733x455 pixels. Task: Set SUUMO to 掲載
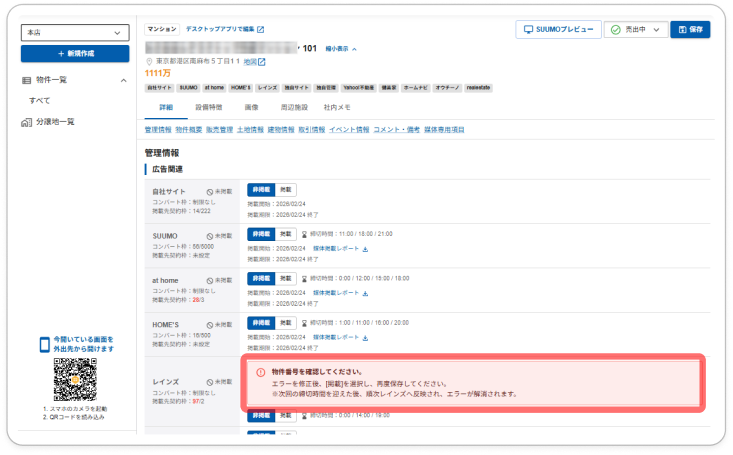coord(286,234)
